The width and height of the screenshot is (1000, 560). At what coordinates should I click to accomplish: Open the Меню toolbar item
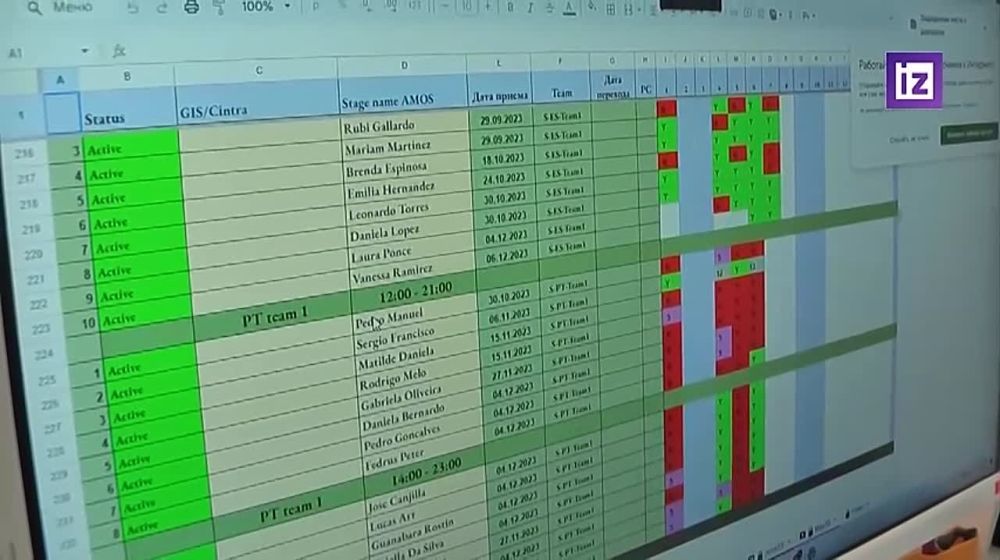pyautogui.click(x=73, y=7)
